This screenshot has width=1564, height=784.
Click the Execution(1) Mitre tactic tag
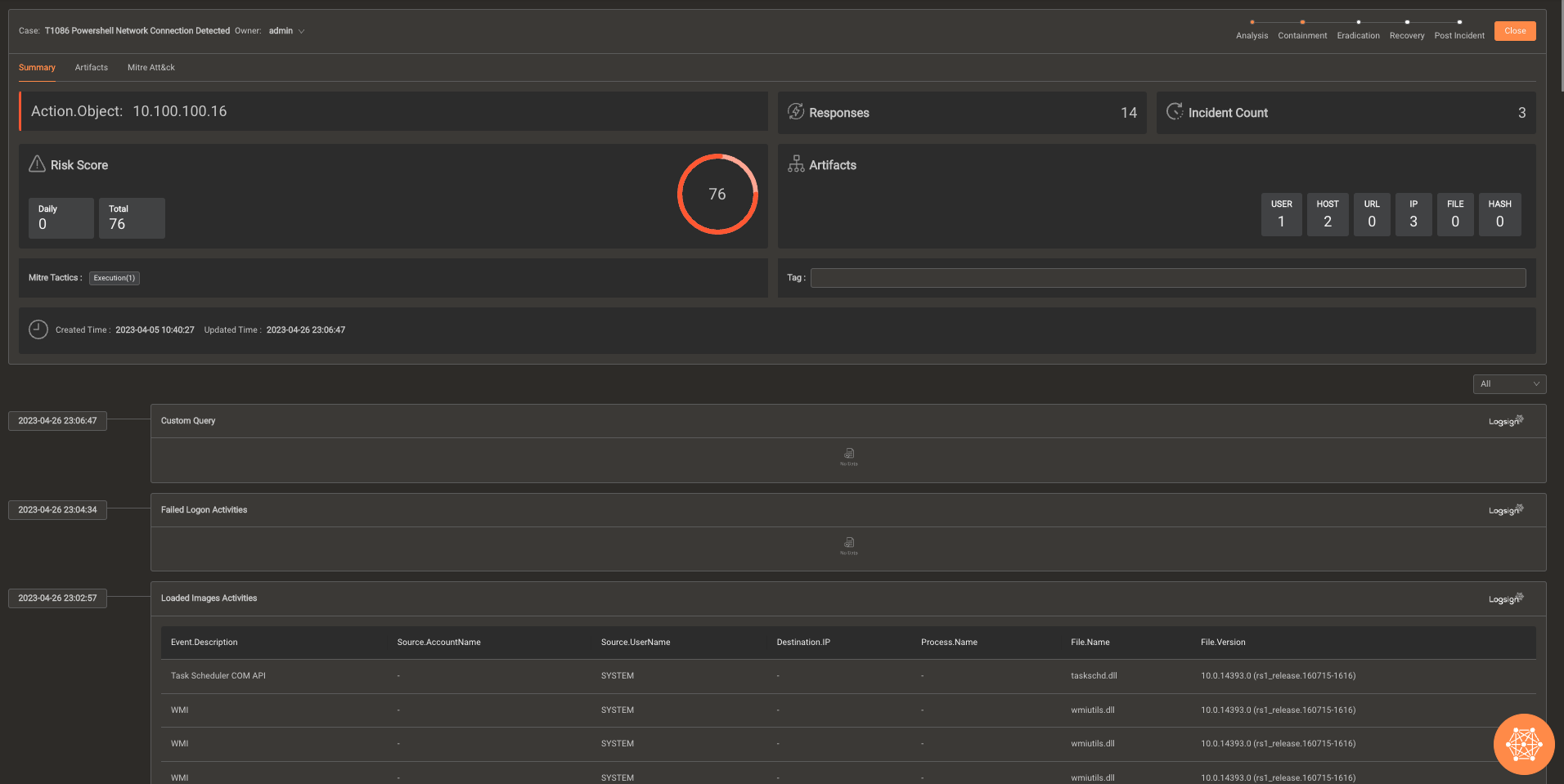point(115,278)
